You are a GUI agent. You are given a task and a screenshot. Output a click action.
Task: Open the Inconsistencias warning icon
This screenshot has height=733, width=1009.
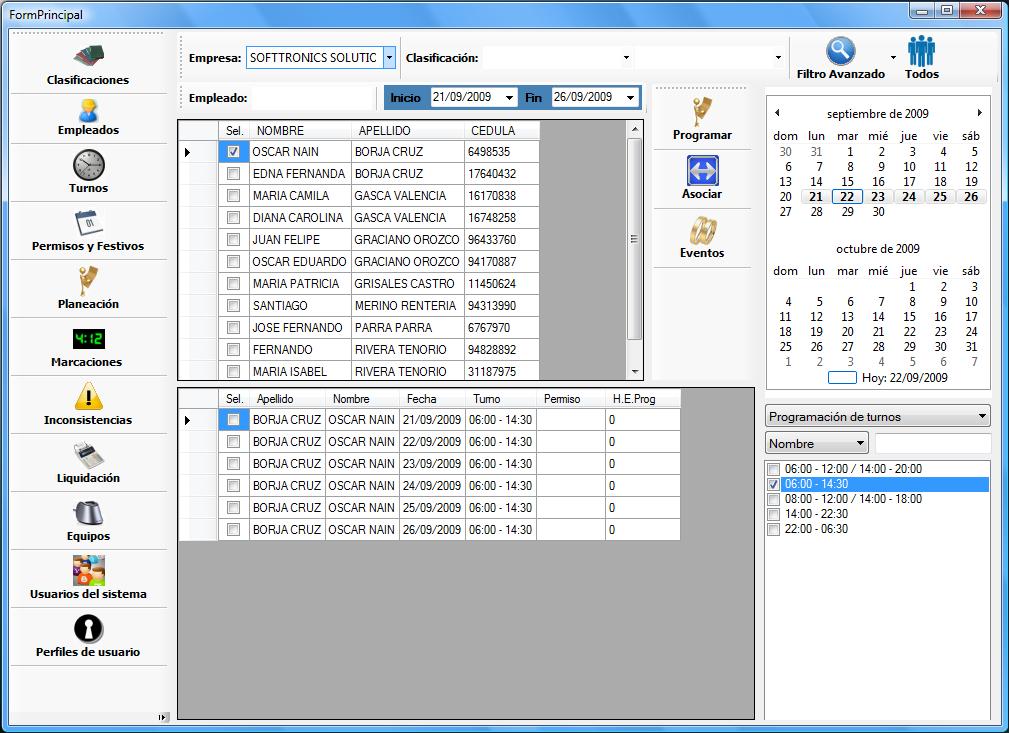(x=88, y=397)
